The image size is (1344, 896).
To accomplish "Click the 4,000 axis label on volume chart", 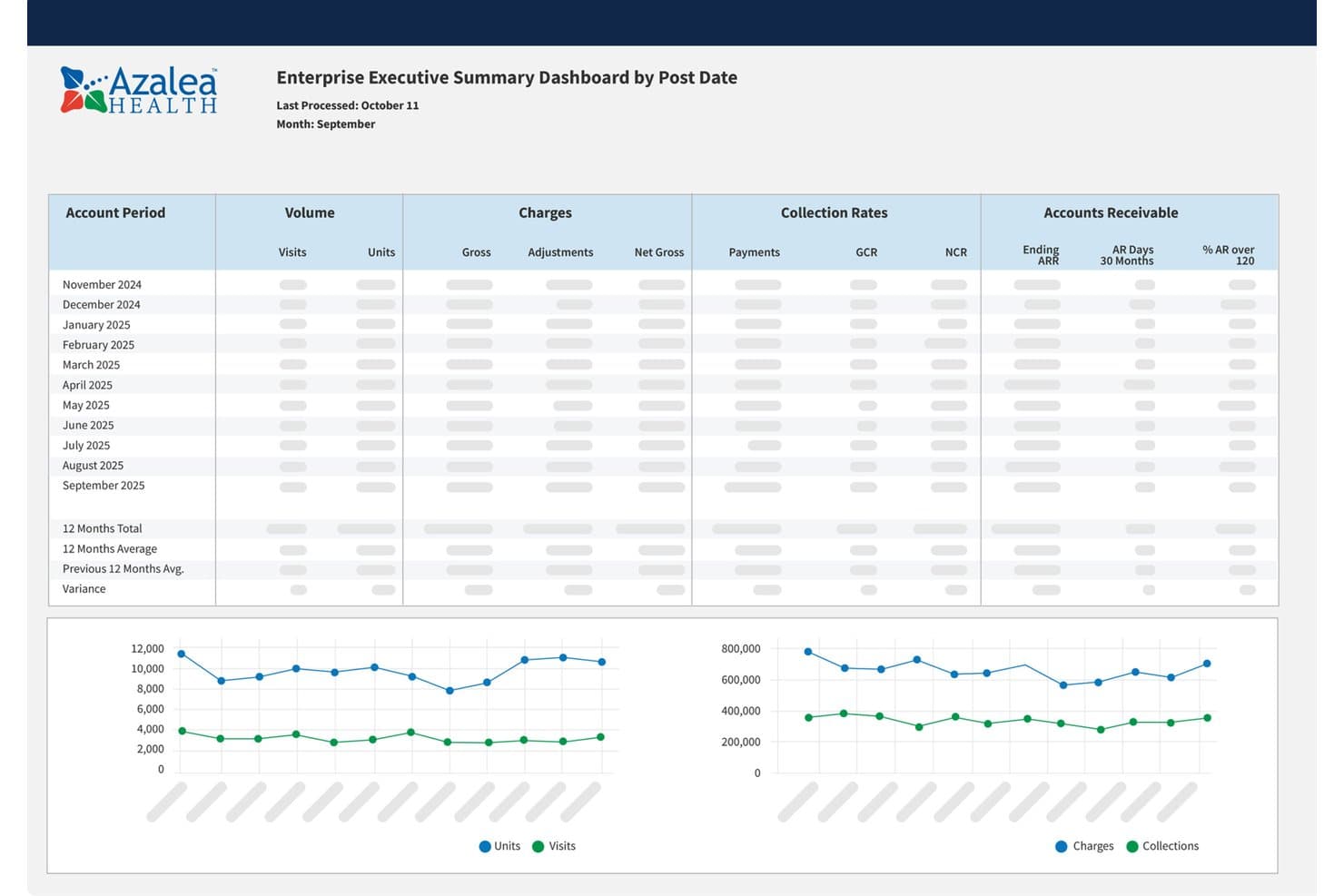I will point(151,729).
